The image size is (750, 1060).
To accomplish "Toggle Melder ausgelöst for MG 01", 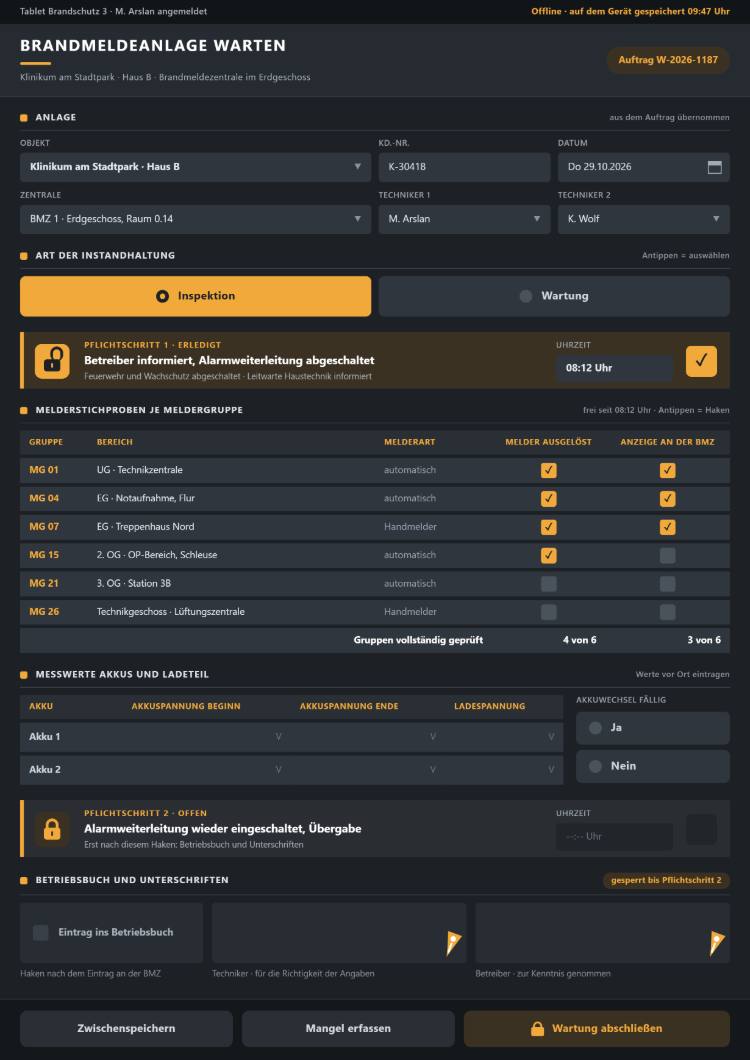I will pos(548,471).
